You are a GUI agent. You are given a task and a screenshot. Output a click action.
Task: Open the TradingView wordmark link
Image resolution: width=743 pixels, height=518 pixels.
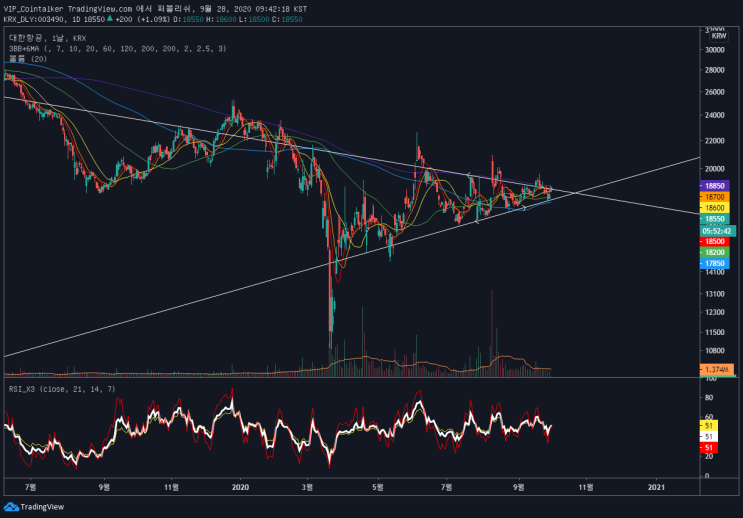tap(42, 507)
